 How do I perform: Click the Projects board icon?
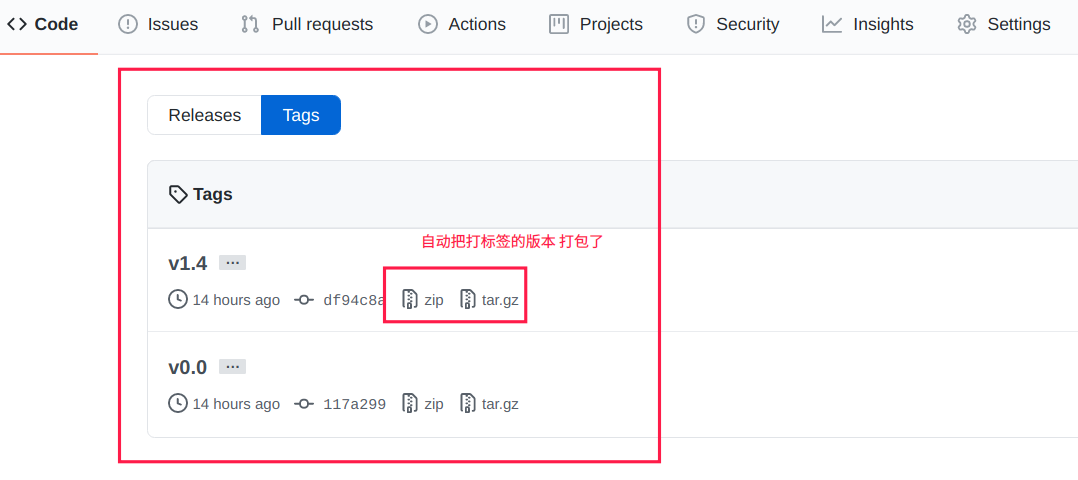(x=559, y=25)
